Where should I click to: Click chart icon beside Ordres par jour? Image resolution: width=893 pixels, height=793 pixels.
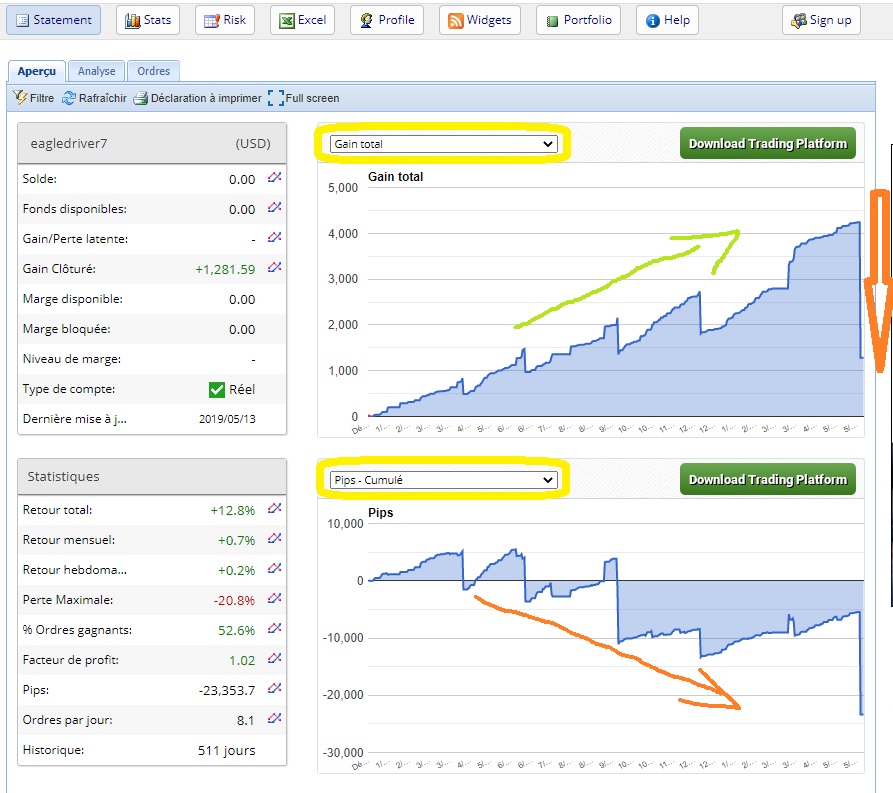(x=275, y=719)
